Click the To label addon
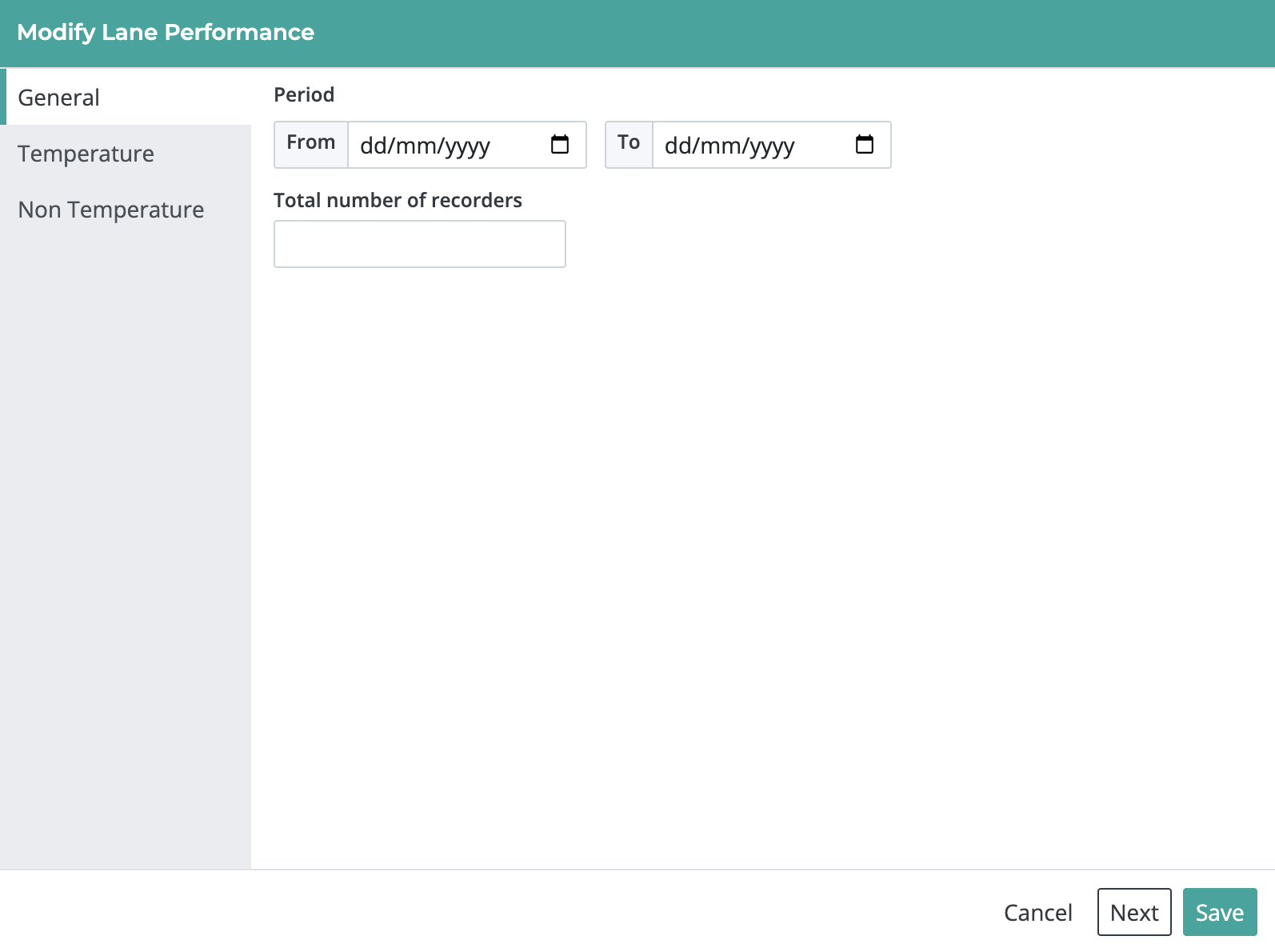This screenshot has height=952, width=1275. pyautogui.click(x=629, y=145)
